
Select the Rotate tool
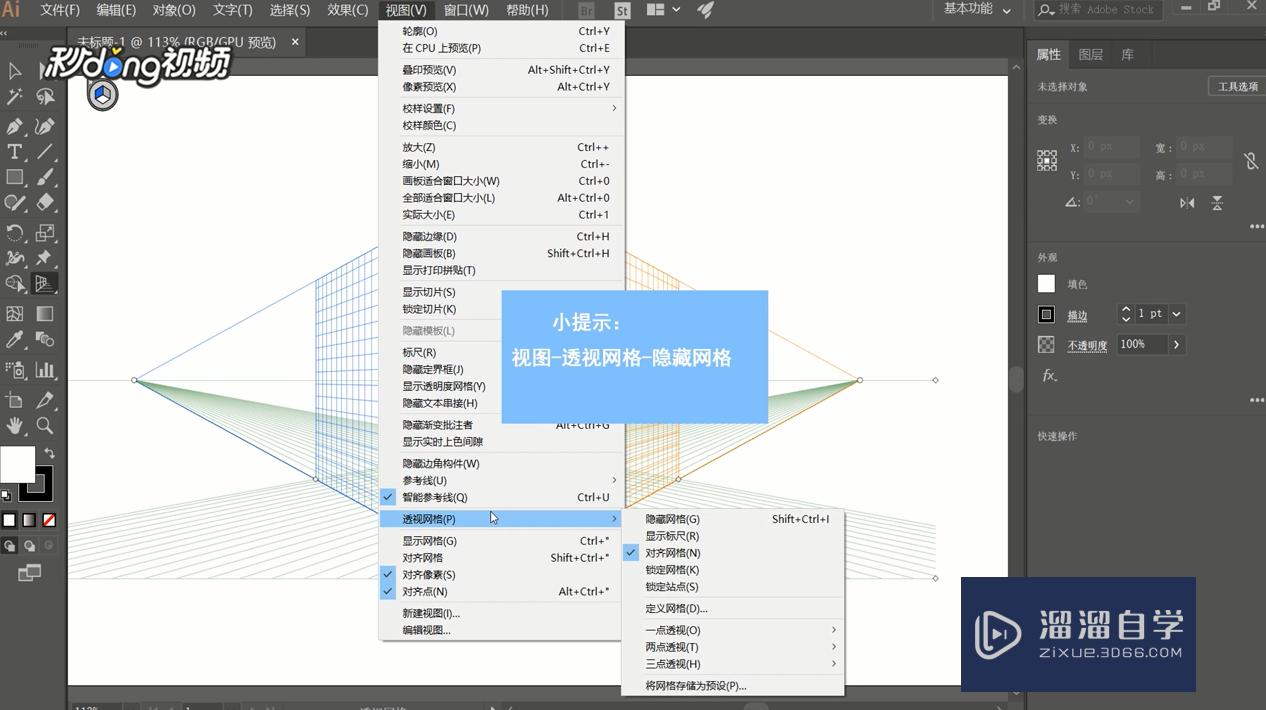15,234
